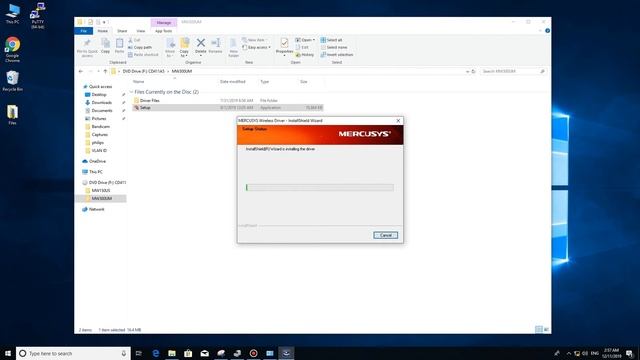
Task: Open Quick access in navigation pane
Action: point(100,87)
